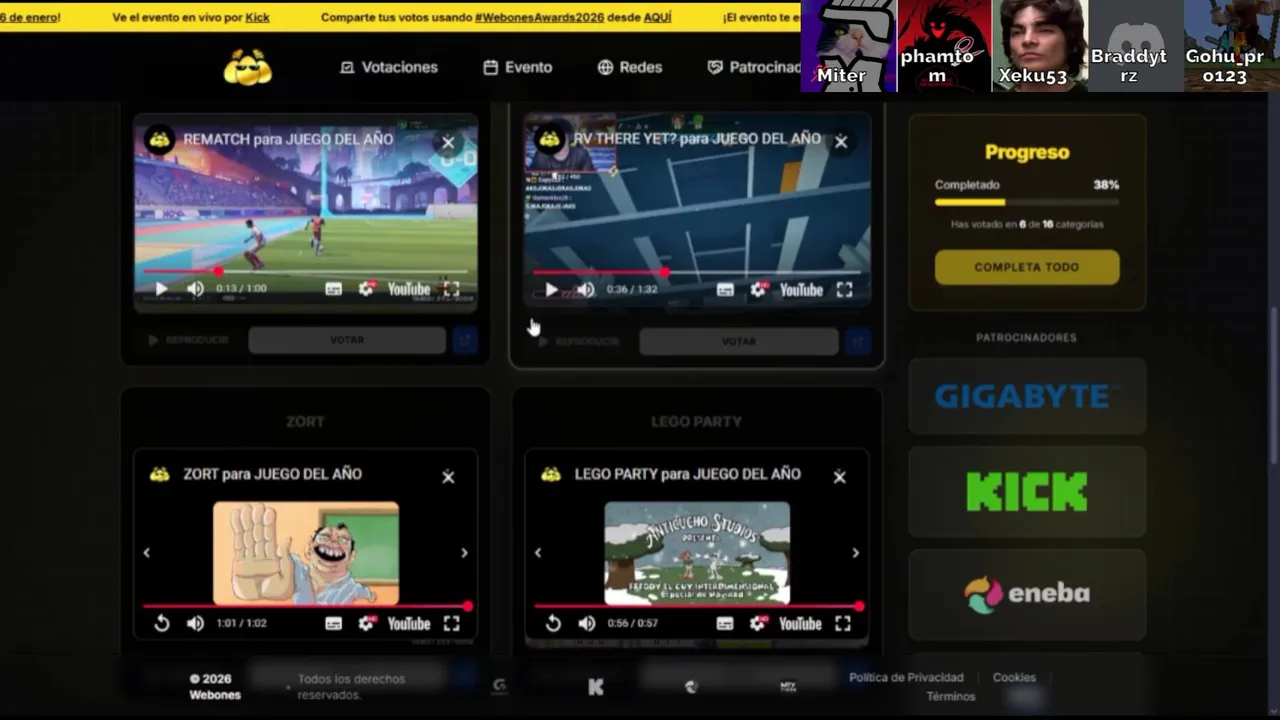Open the Redes menu item

pyautogui.click(x=630, y=67)
